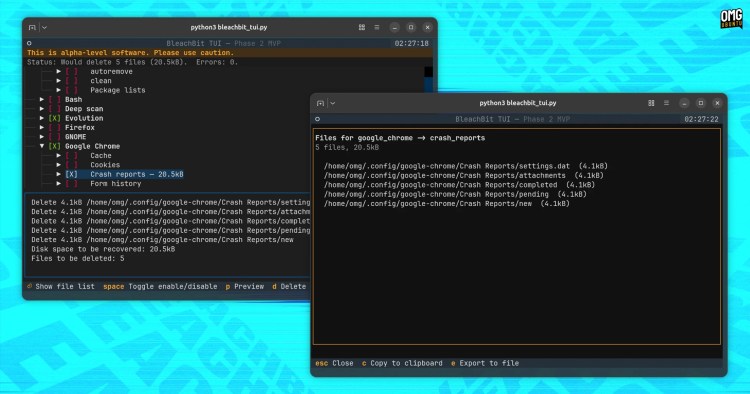Expand the GNOME tree node
This screenshot has width=750, height=394.
coord(42,137)
